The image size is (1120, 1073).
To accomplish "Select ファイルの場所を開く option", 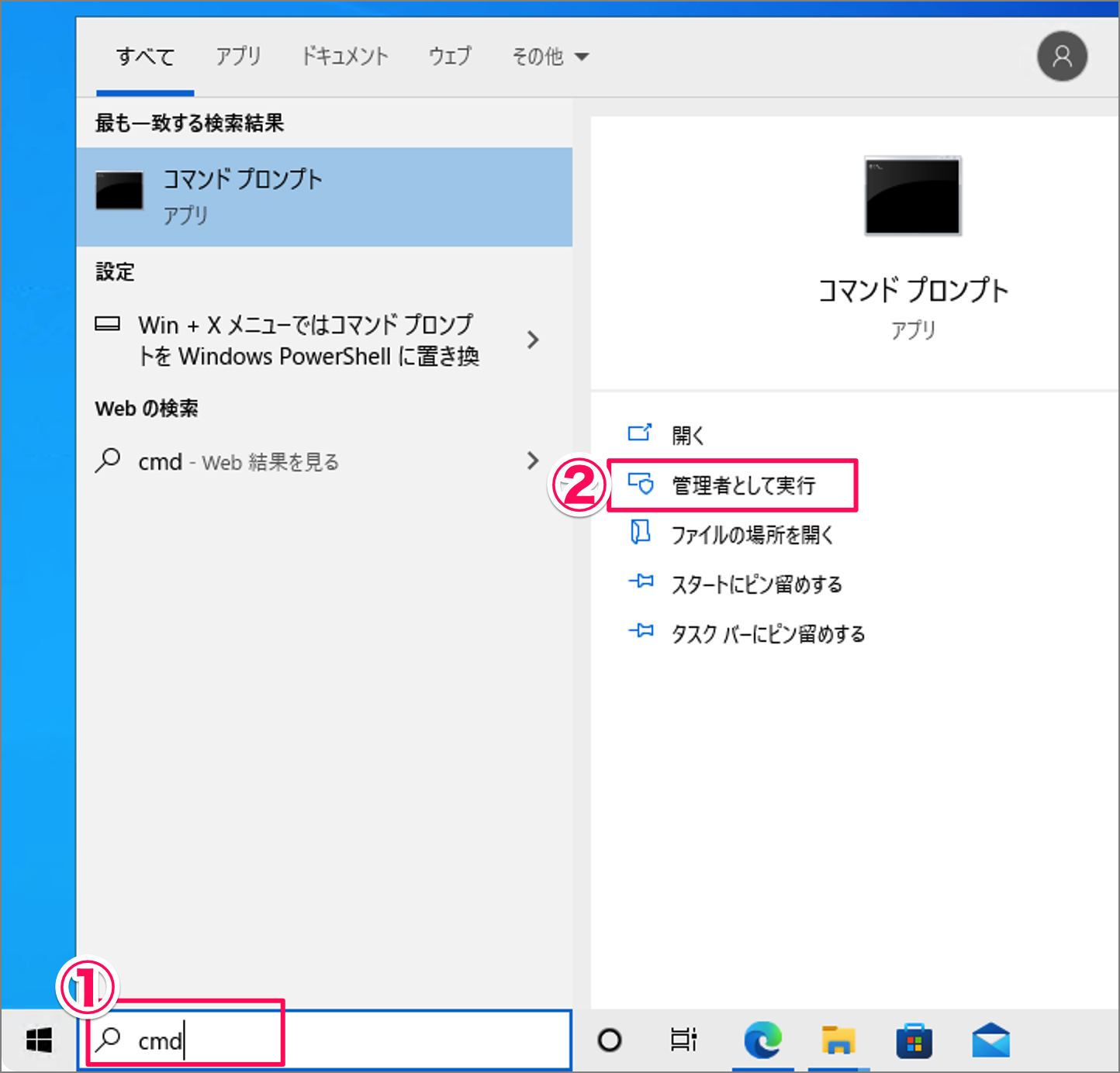I will (x=752, y=534).
